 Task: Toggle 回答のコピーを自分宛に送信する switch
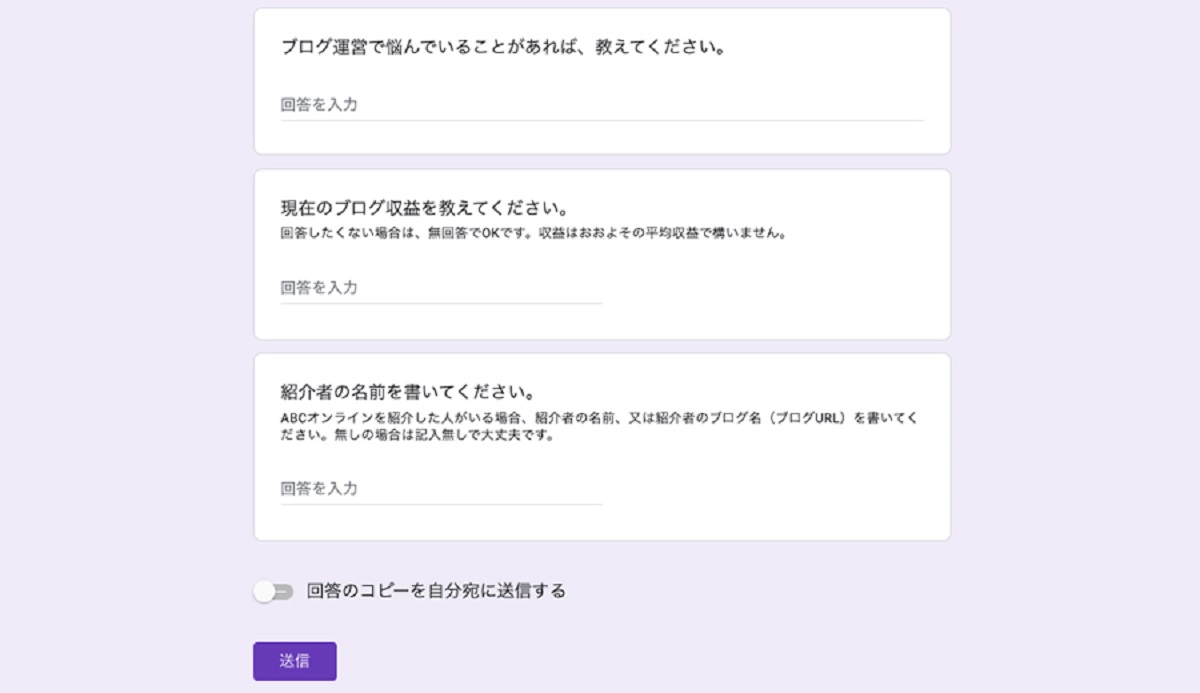click(272, 592)
